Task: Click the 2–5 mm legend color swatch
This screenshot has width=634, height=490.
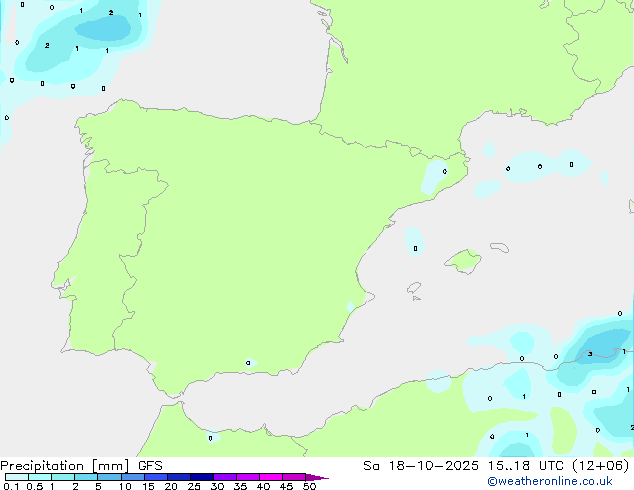Action: [86, 477]
